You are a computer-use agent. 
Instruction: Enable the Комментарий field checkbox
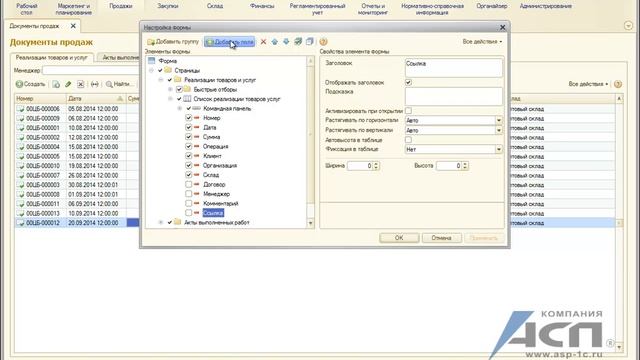189,203
